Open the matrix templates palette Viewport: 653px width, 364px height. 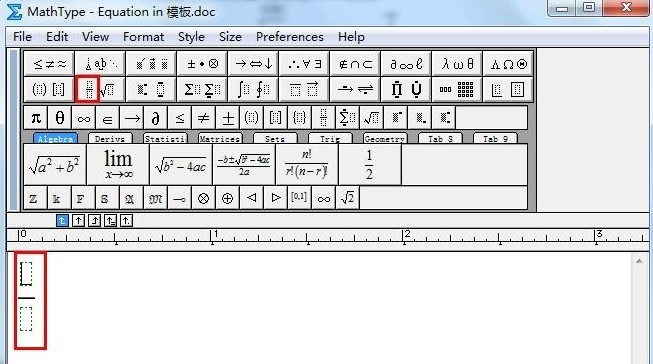point(457,89)
